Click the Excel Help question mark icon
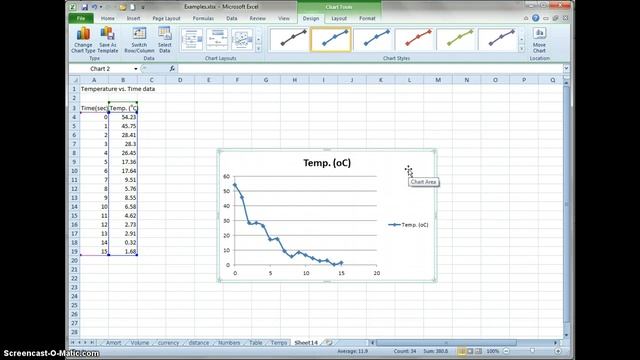Screen dimensions: 640x360 point(536,18)
